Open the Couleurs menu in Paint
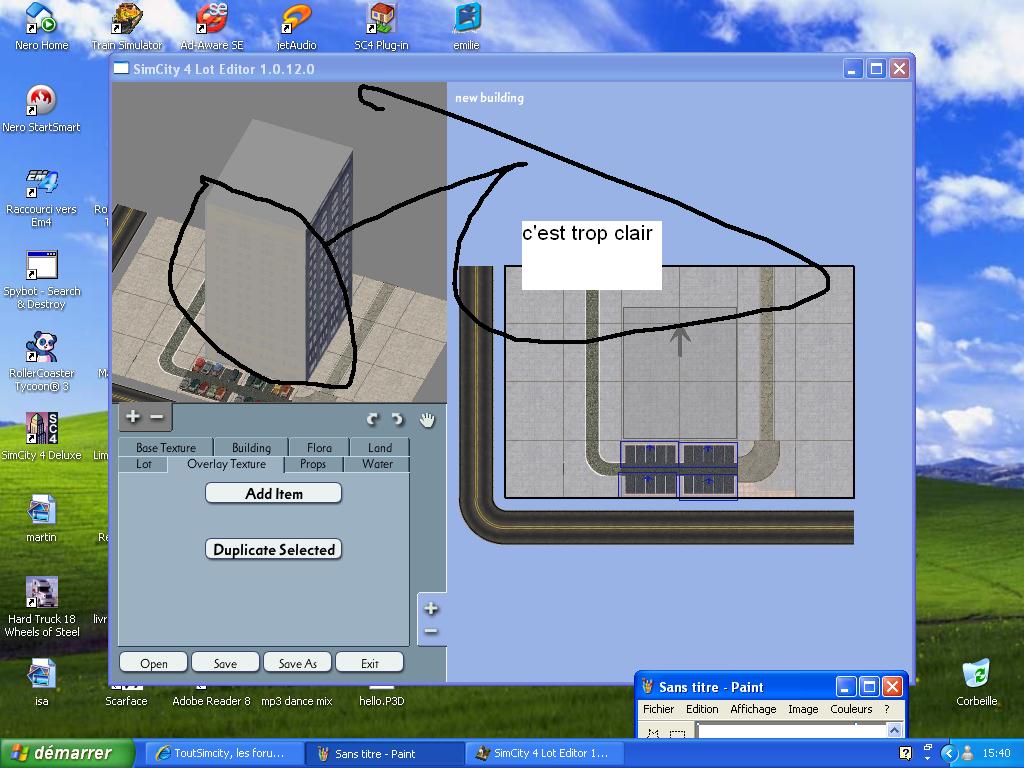The width and height of the screenshot is (1024, 768). click(x=851, y=709)
